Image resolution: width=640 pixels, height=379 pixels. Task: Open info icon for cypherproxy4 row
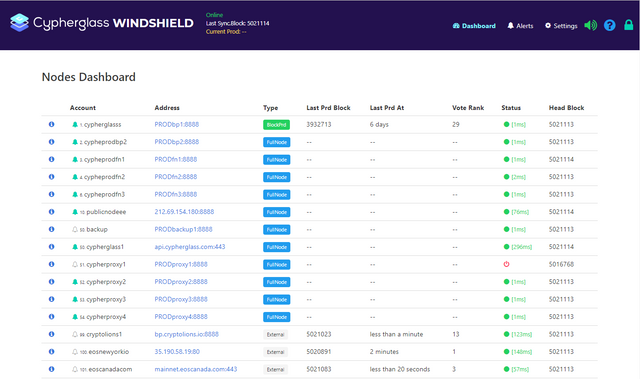[x=51, y=317]
